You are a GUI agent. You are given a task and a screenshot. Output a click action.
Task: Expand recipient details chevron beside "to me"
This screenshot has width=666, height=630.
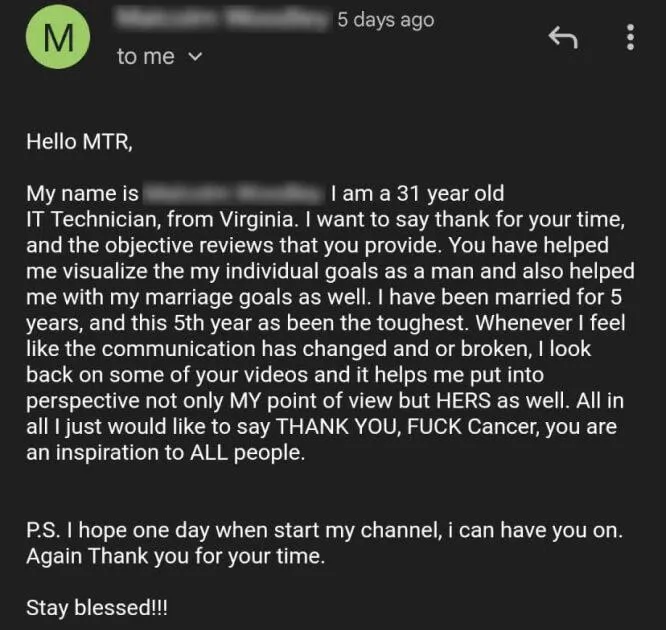pyautogui.click(x=195, y=57)
